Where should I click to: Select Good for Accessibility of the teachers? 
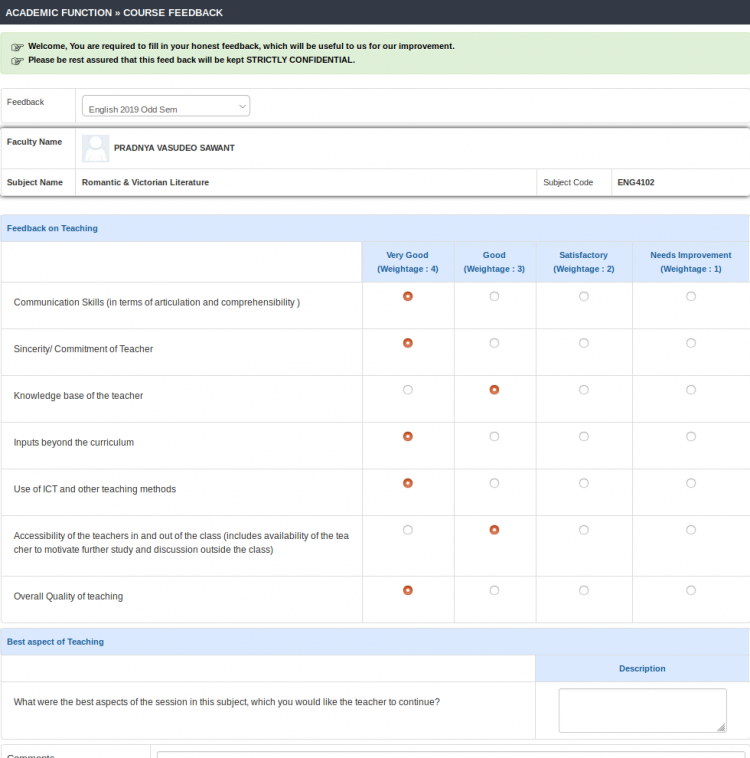pyautogui.click(x=494, y=530)
